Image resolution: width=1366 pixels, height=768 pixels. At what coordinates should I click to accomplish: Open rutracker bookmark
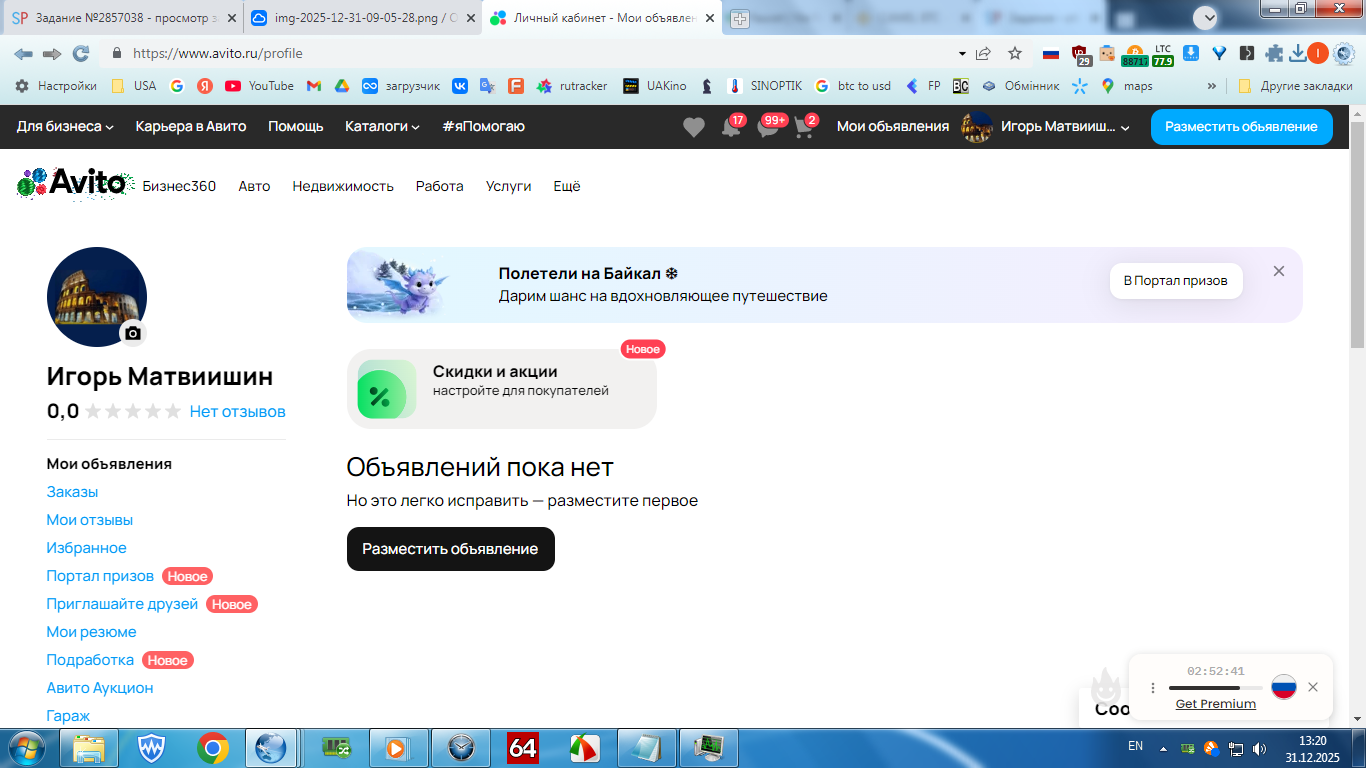pos(572,86)
